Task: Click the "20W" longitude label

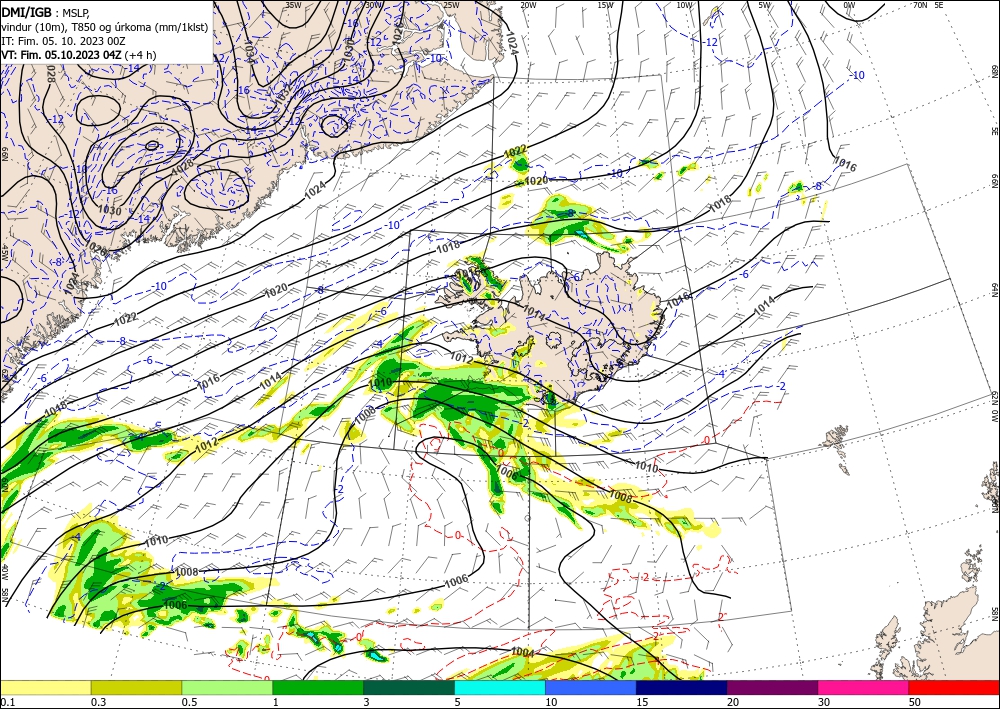Action: coord(528,5)
